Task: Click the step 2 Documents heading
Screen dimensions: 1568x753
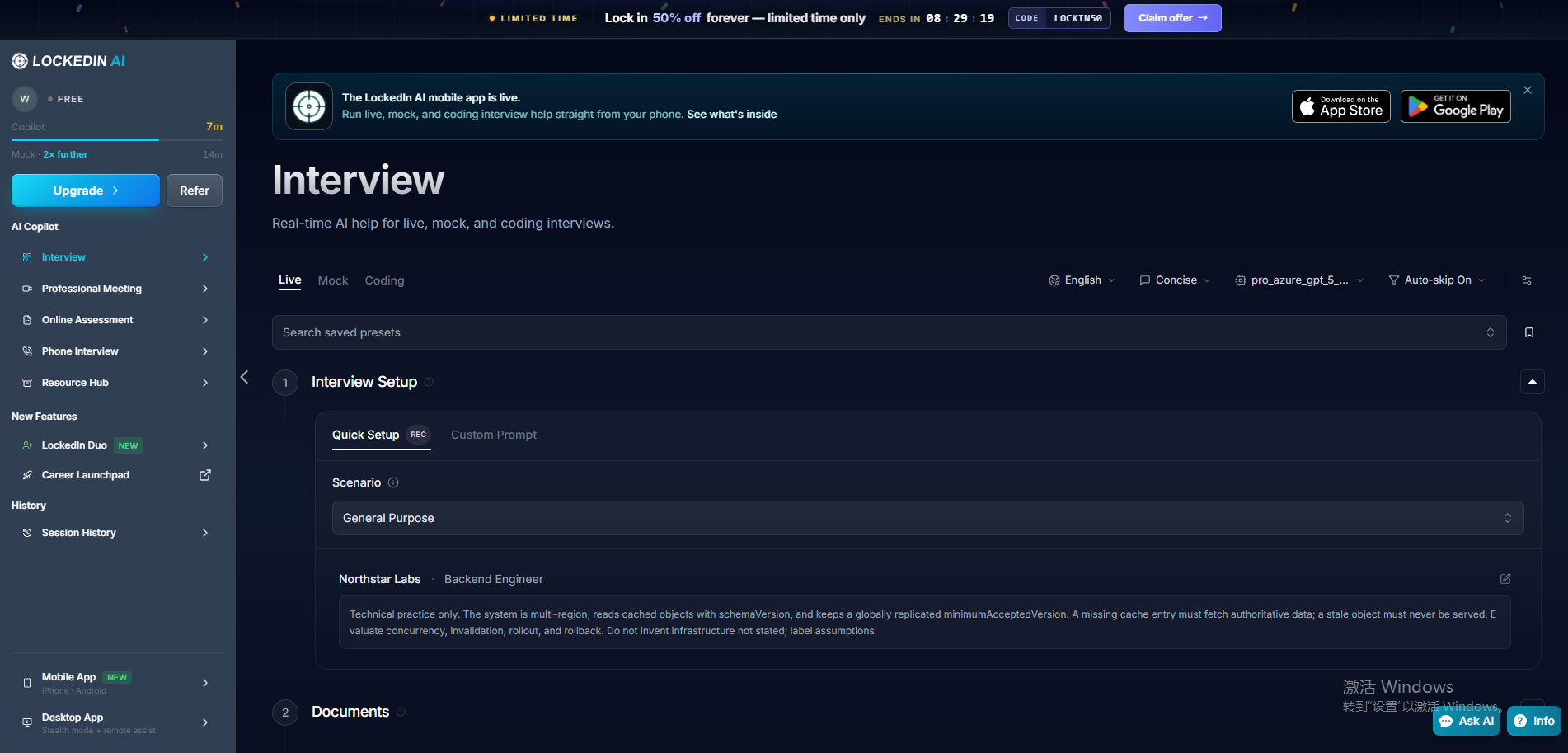Action: [350, 712]
